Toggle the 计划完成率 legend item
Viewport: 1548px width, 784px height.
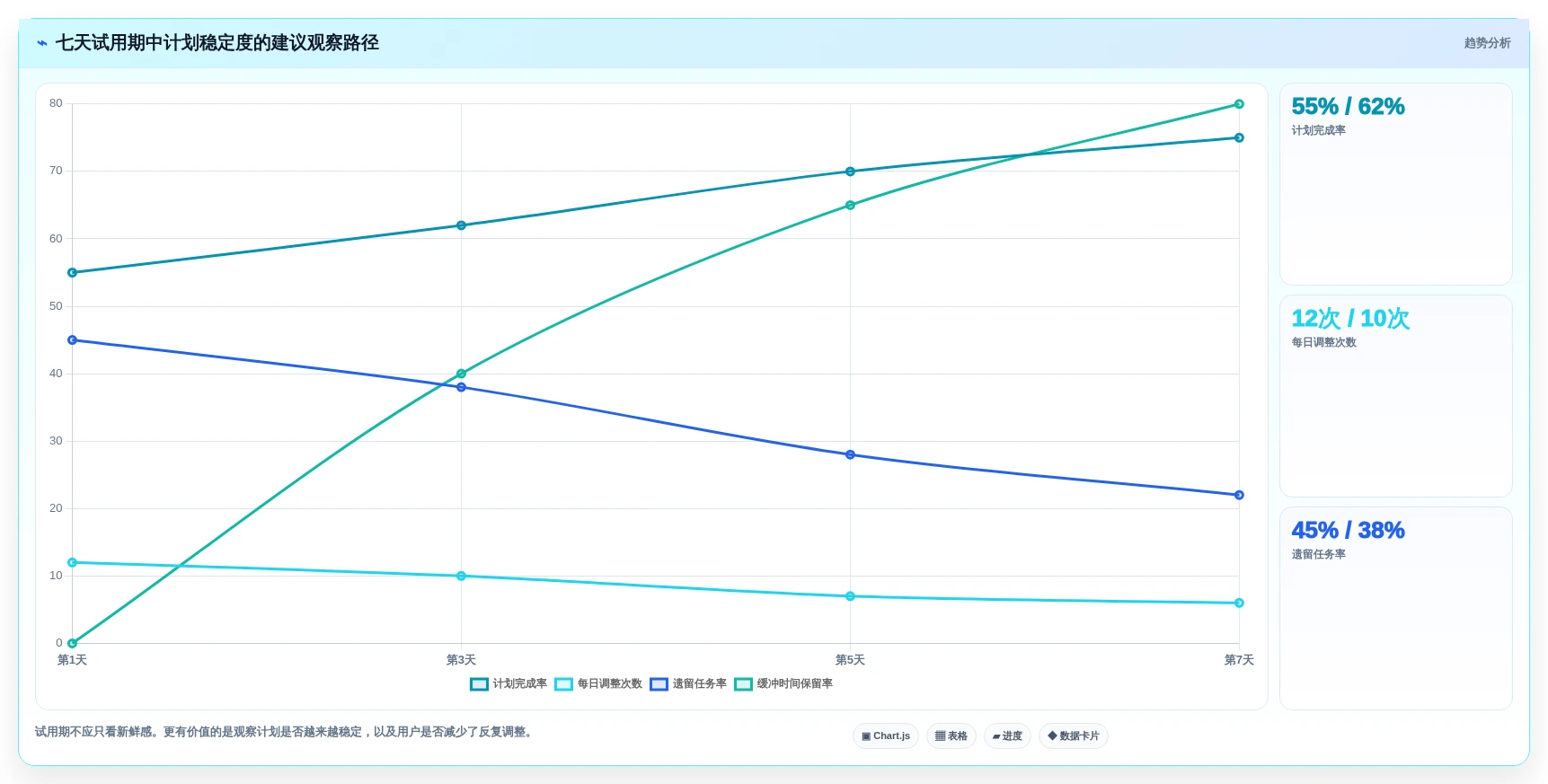pyautogui.click(x=509, y=684)
